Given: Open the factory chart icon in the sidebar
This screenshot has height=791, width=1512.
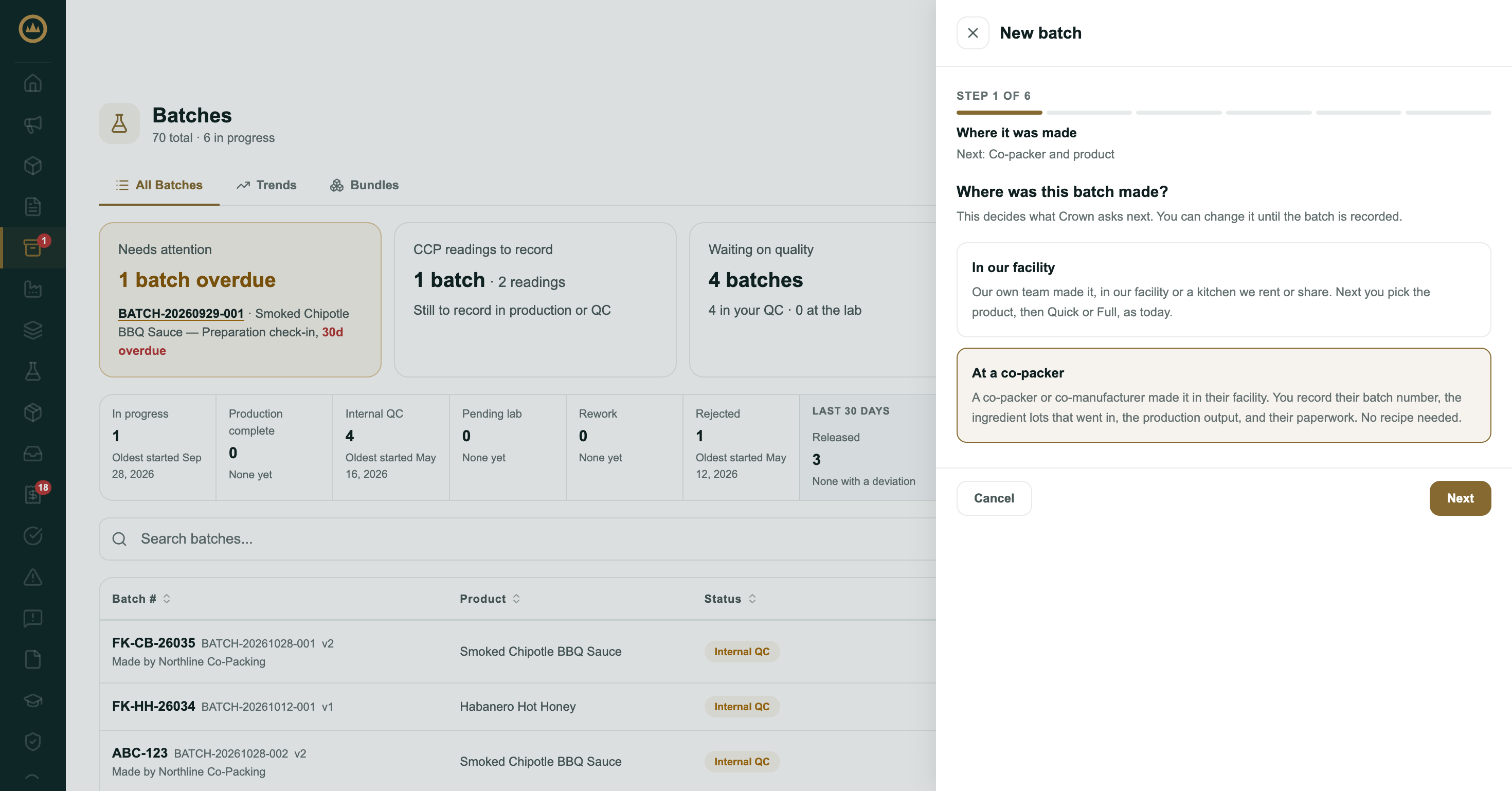Looking at the screenshot, I should (33, 289).
